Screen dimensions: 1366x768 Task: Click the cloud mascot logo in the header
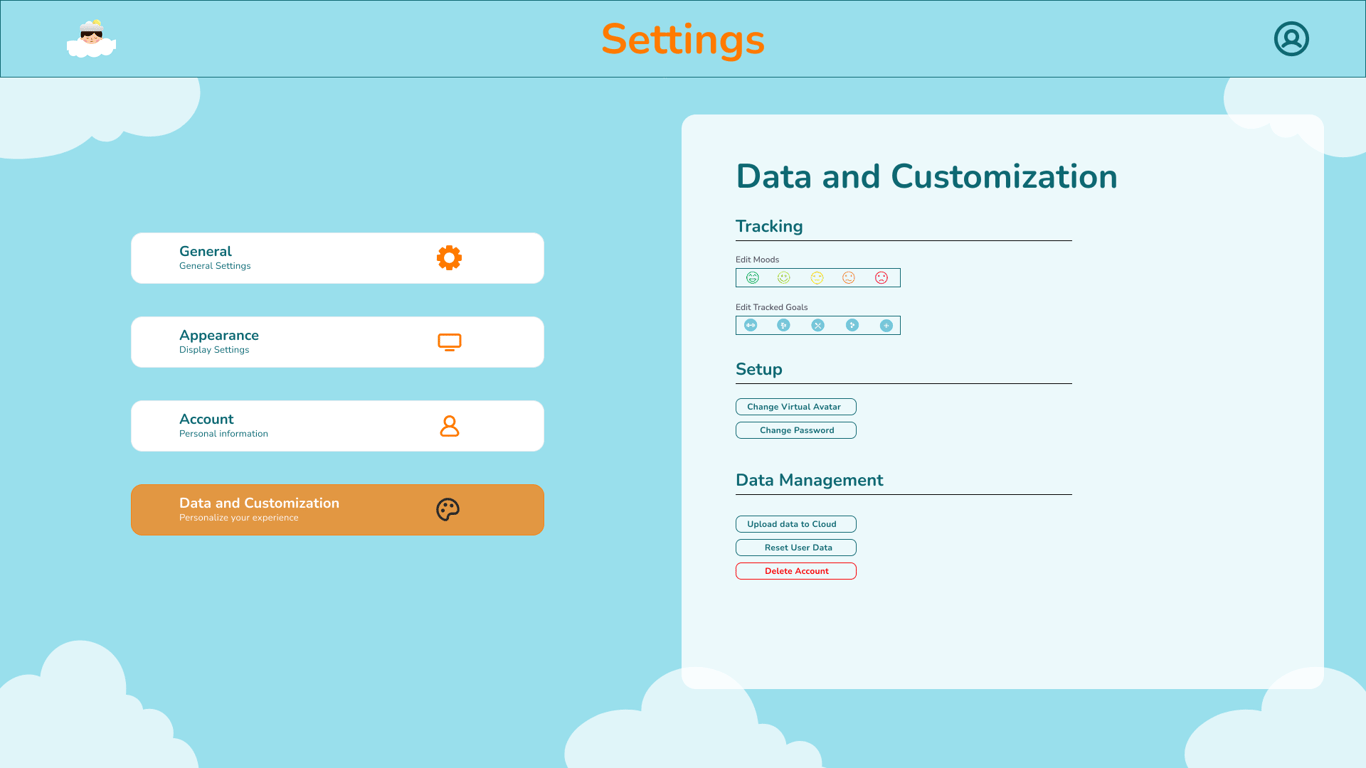[91, 39]
